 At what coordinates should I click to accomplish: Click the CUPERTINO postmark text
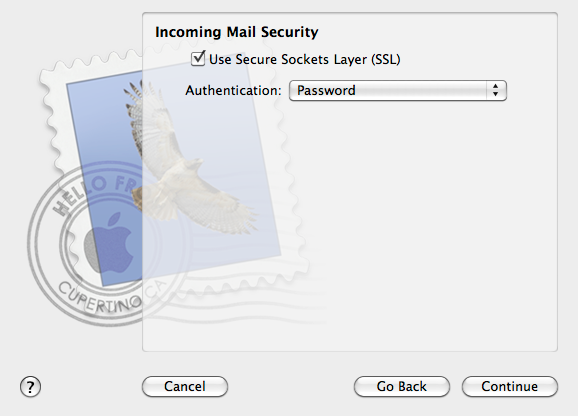[100, 298]
